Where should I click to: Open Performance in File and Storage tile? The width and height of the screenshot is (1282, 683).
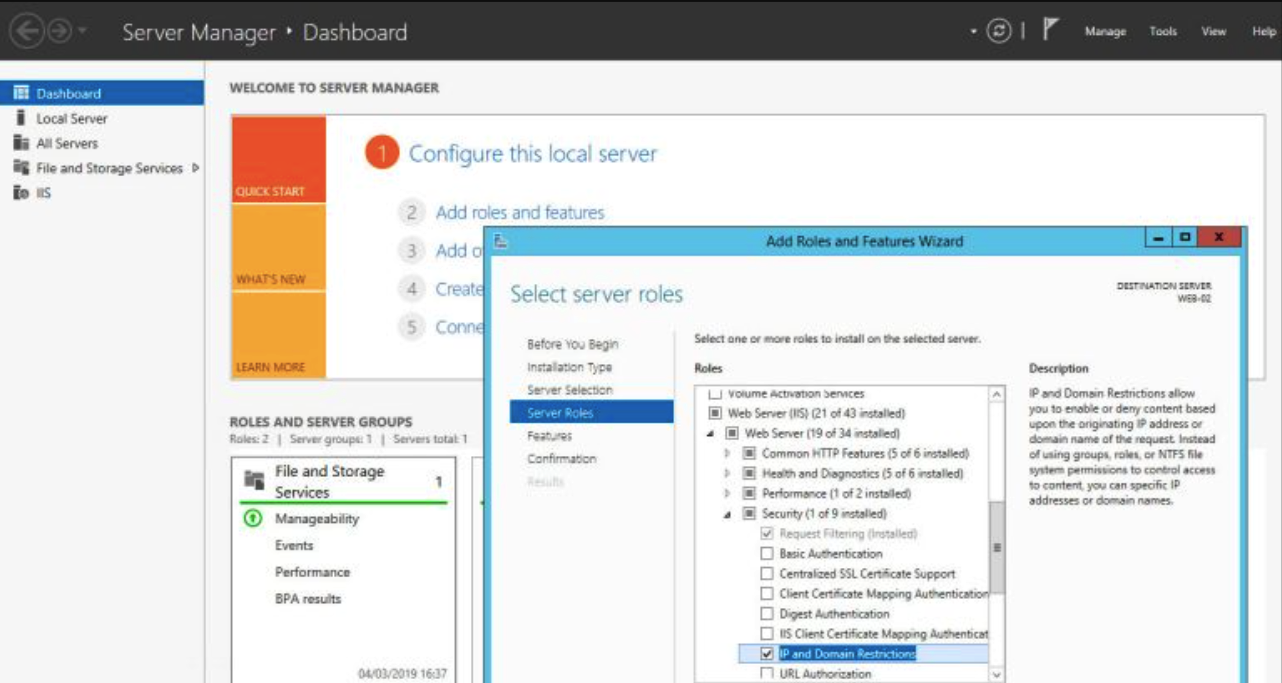click(x=312, y=572)
